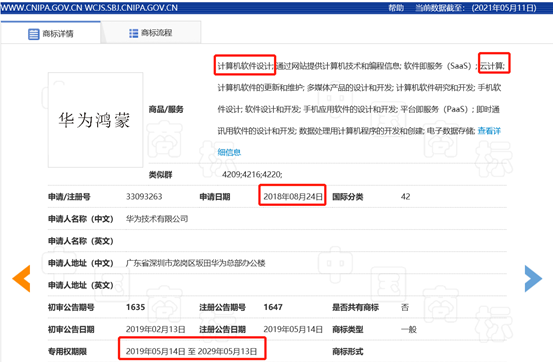Click the 是否共有商标 label

[x=356, y=307]
